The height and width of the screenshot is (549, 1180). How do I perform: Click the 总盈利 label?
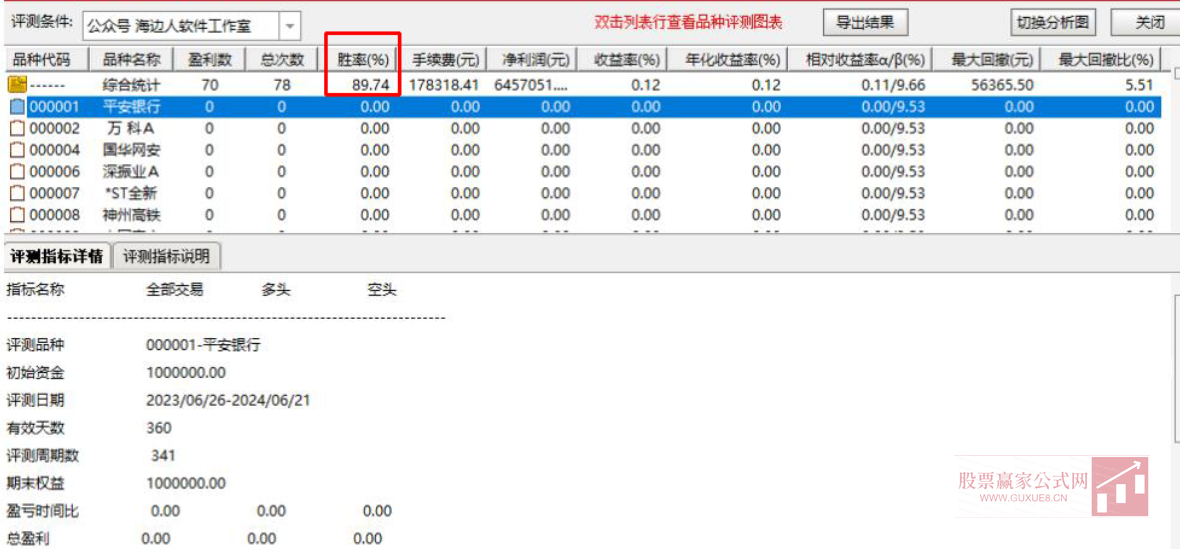28,538
